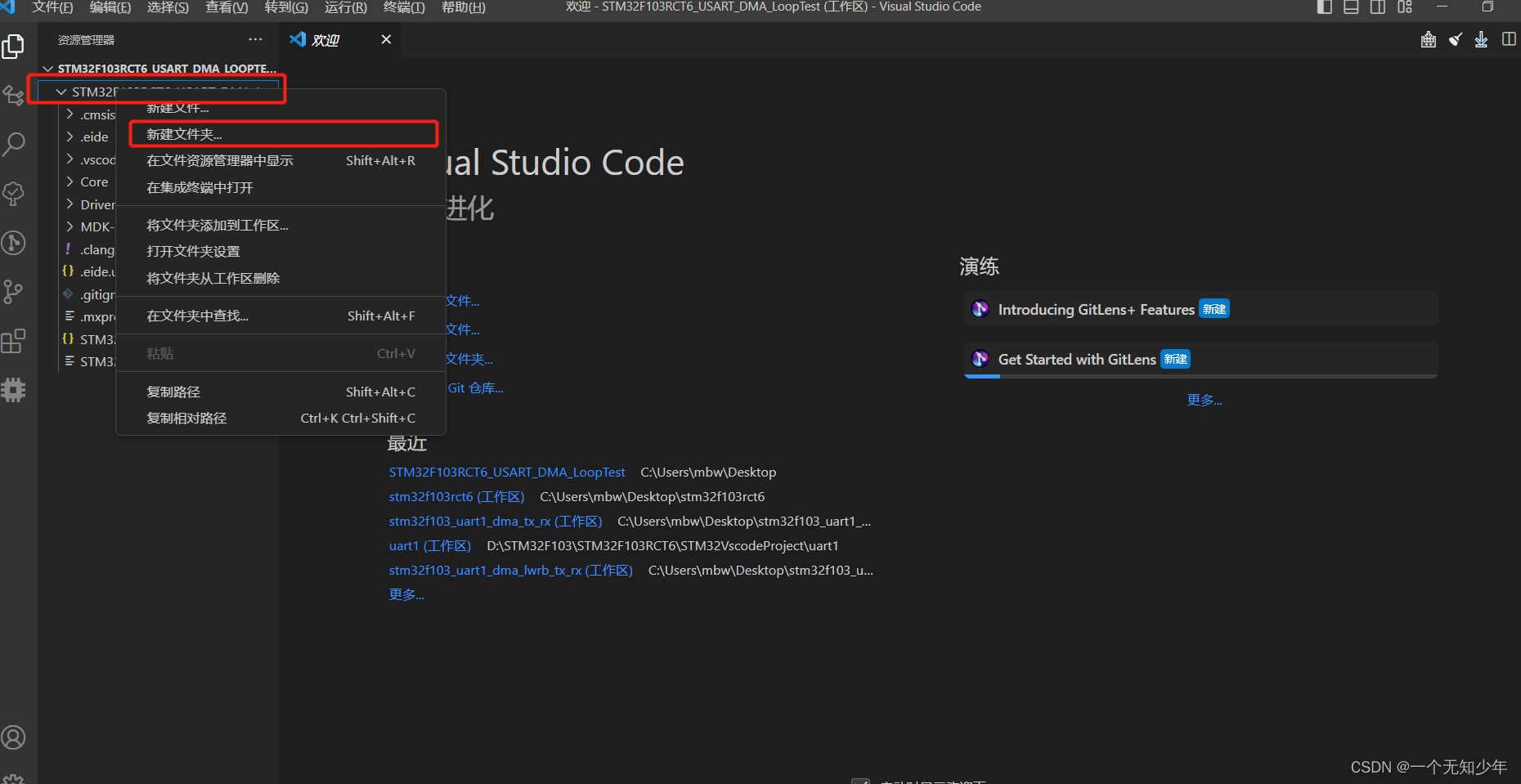Select the .gitign file in explorer
Screen dimensions: 1521x784
click(90, 294)
